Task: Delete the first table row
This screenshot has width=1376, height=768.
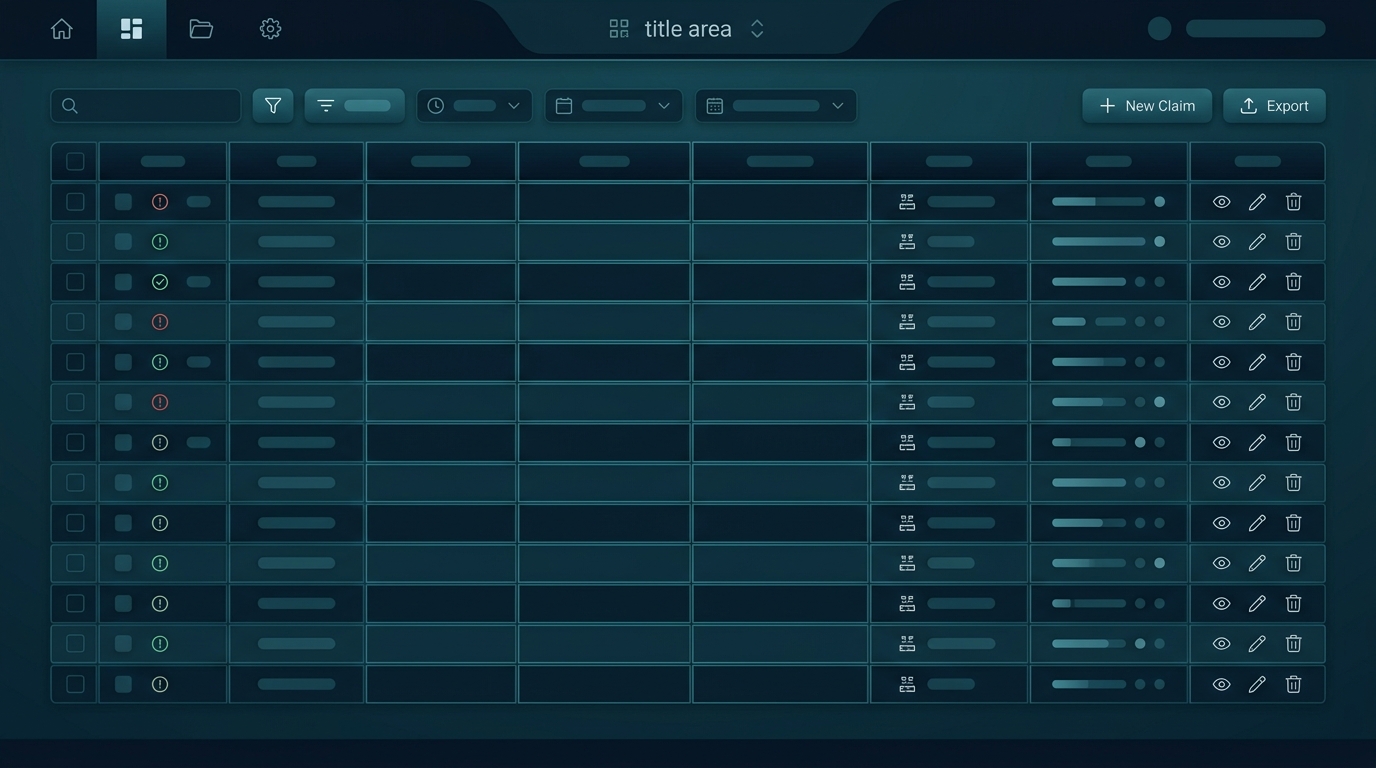Action: point(1293,202)
